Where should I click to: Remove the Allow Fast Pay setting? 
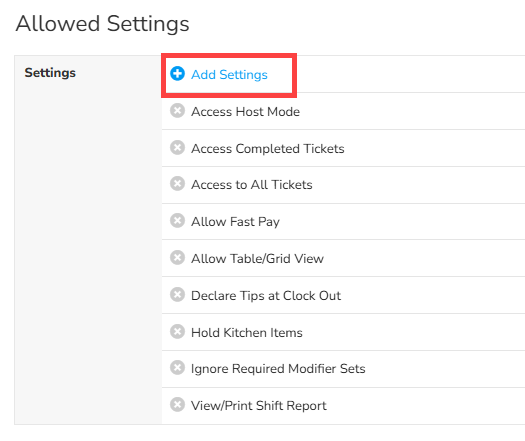click(x=177, y=221)
